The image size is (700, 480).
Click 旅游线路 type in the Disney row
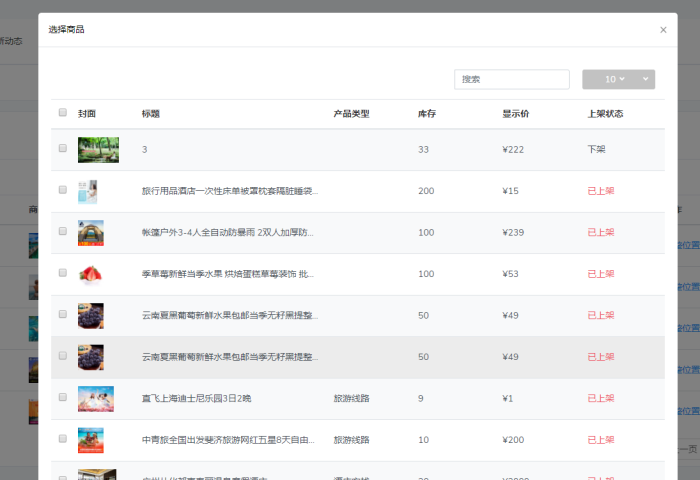(x=351, y=398)
